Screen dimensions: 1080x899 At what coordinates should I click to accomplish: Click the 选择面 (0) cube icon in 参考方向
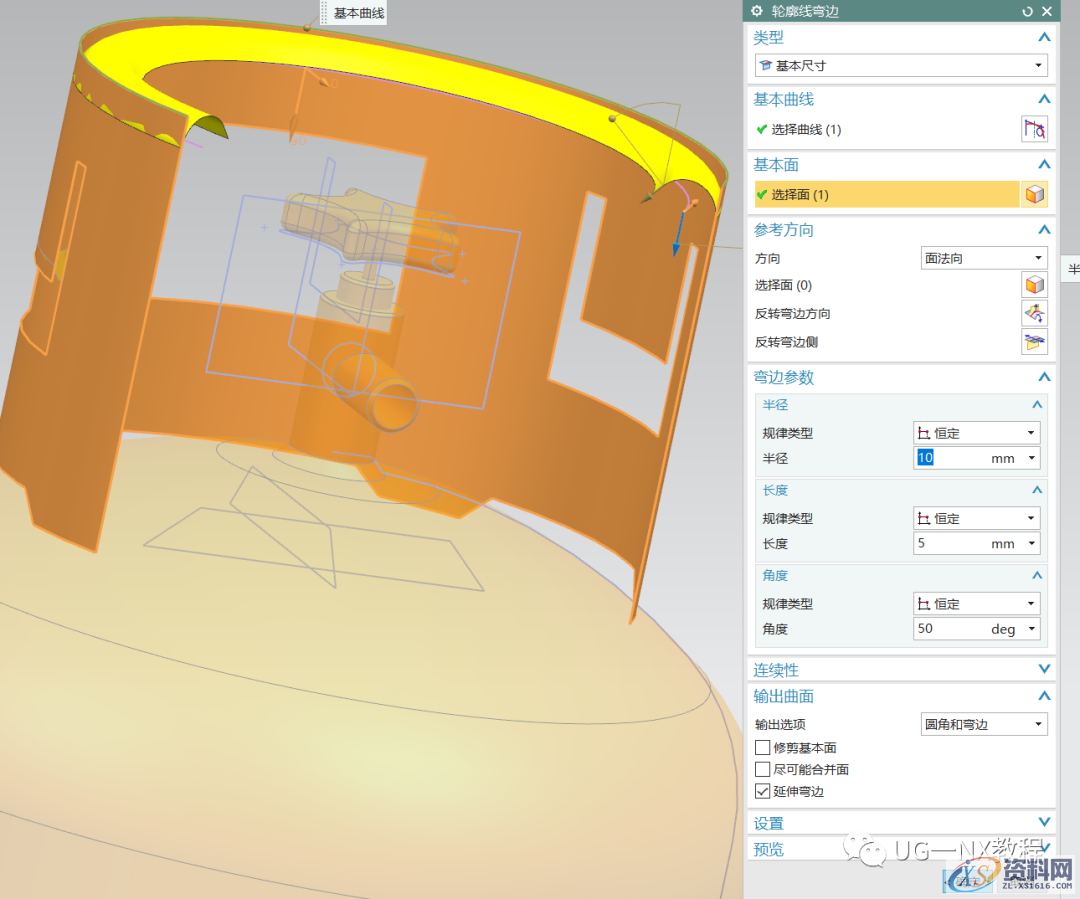coord(1034,285)
